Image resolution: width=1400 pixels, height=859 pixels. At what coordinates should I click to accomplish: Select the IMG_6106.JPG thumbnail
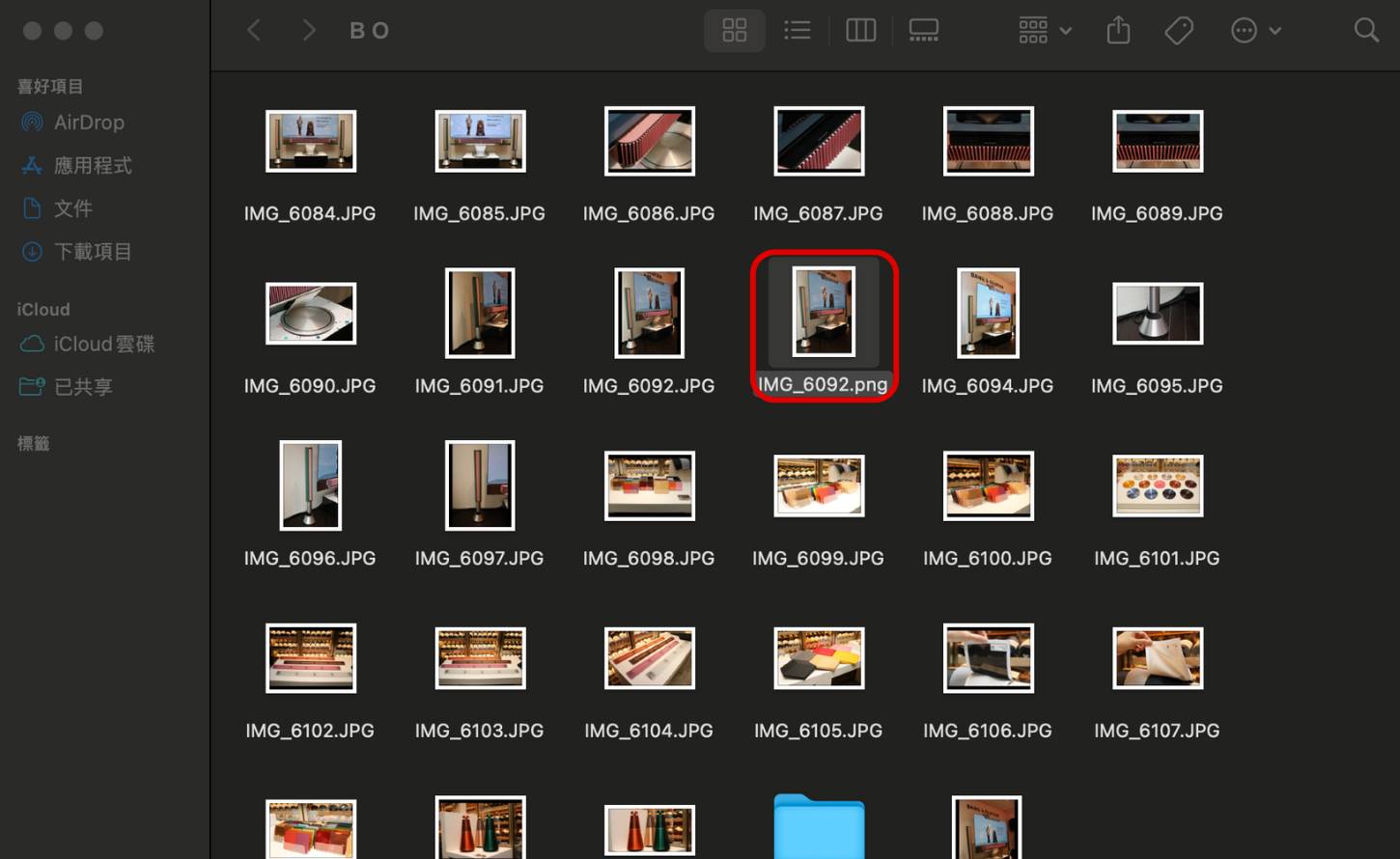click(988, 658)
